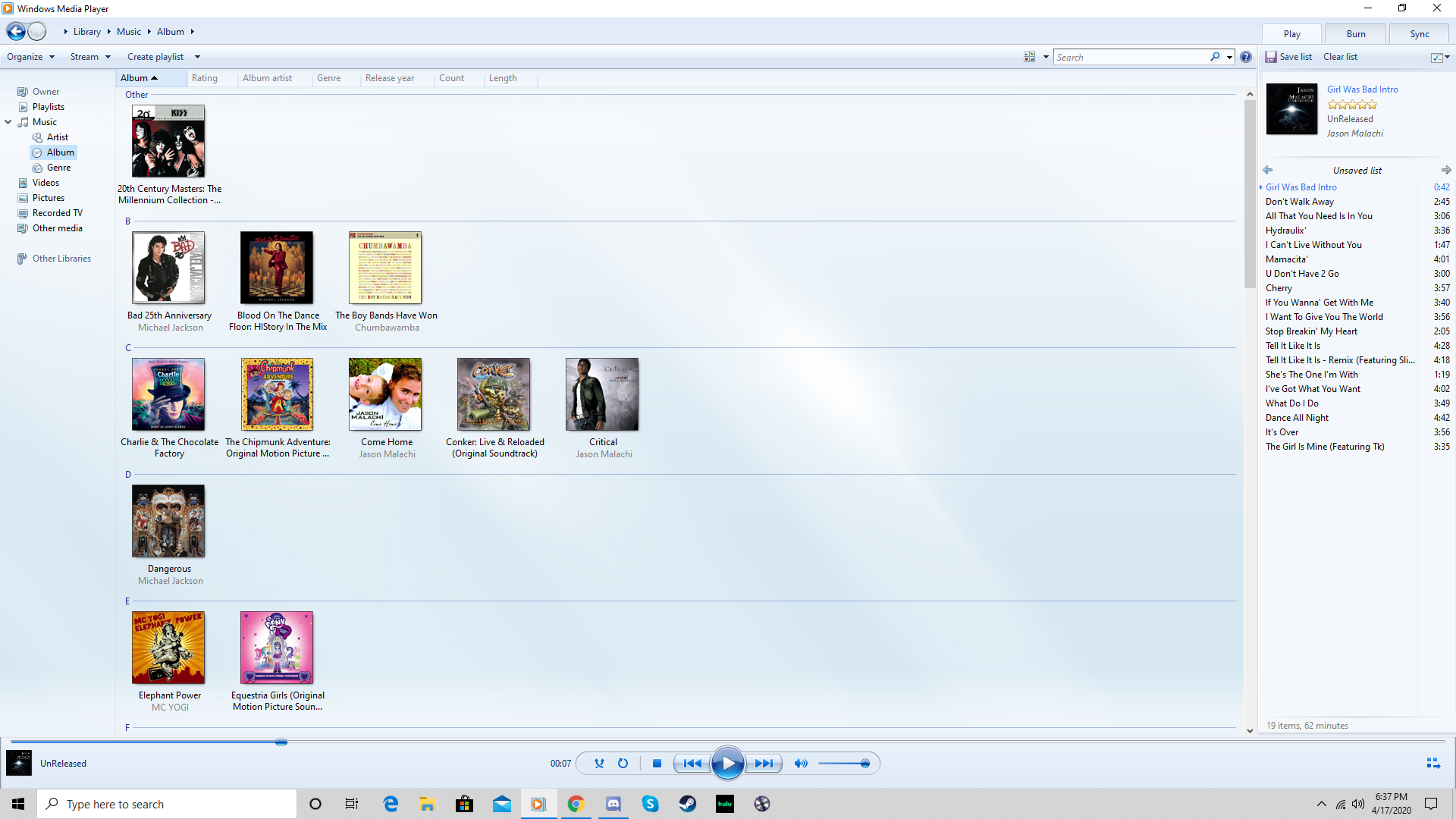Image resolution: width=1456 pixels, height=819 pixels.
Task: Open the Organize dropdown menu
Action: point(31,57)
